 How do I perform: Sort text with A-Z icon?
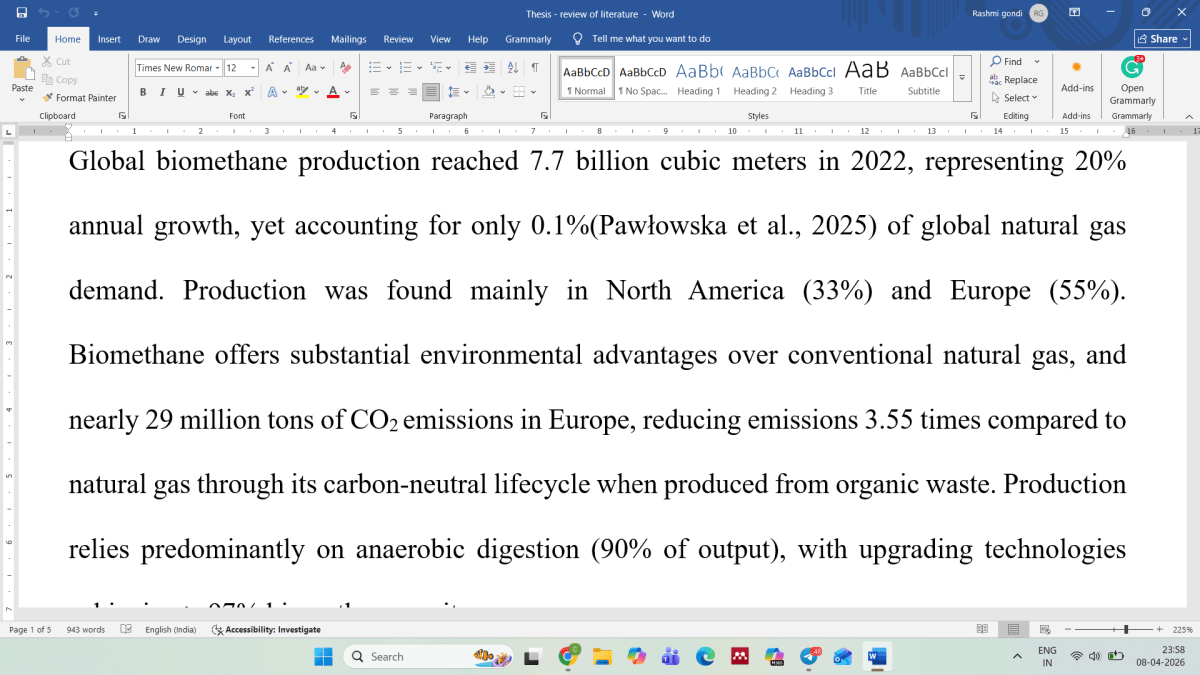point(512,67)
